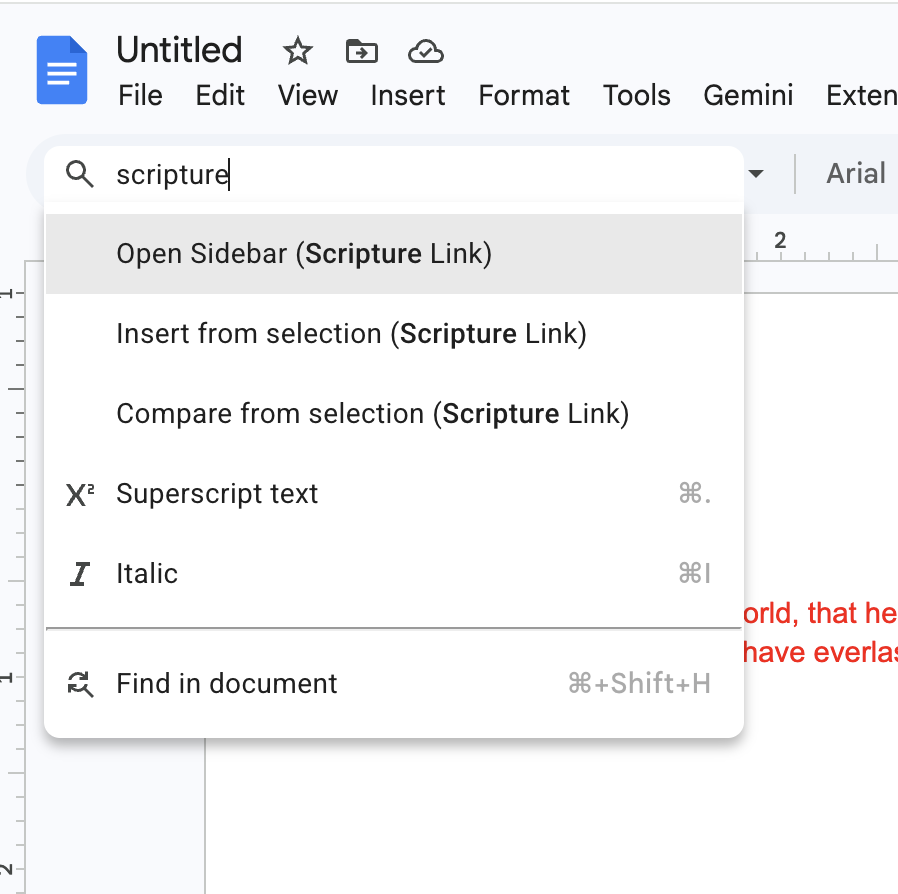
Task: Select Find in document result
Action: pyautogui.click(x=394, y=683)
